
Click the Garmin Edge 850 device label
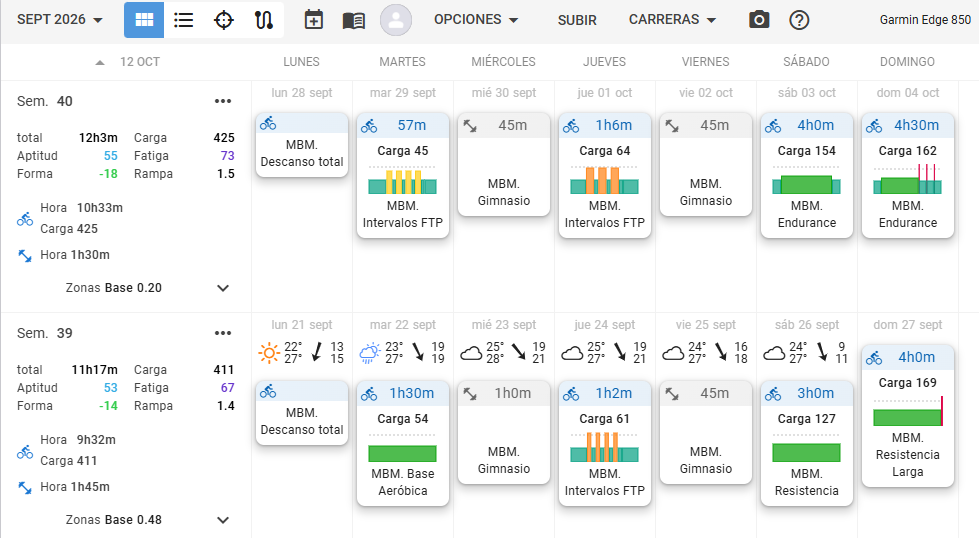[x=925, y=19]
